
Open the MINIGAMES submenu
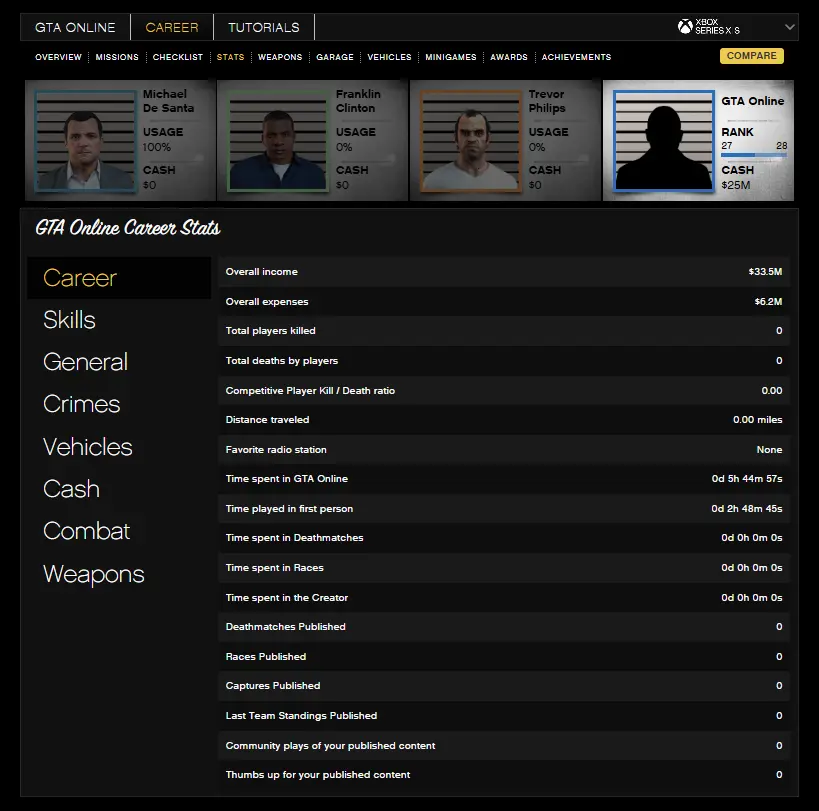[451, 57]
